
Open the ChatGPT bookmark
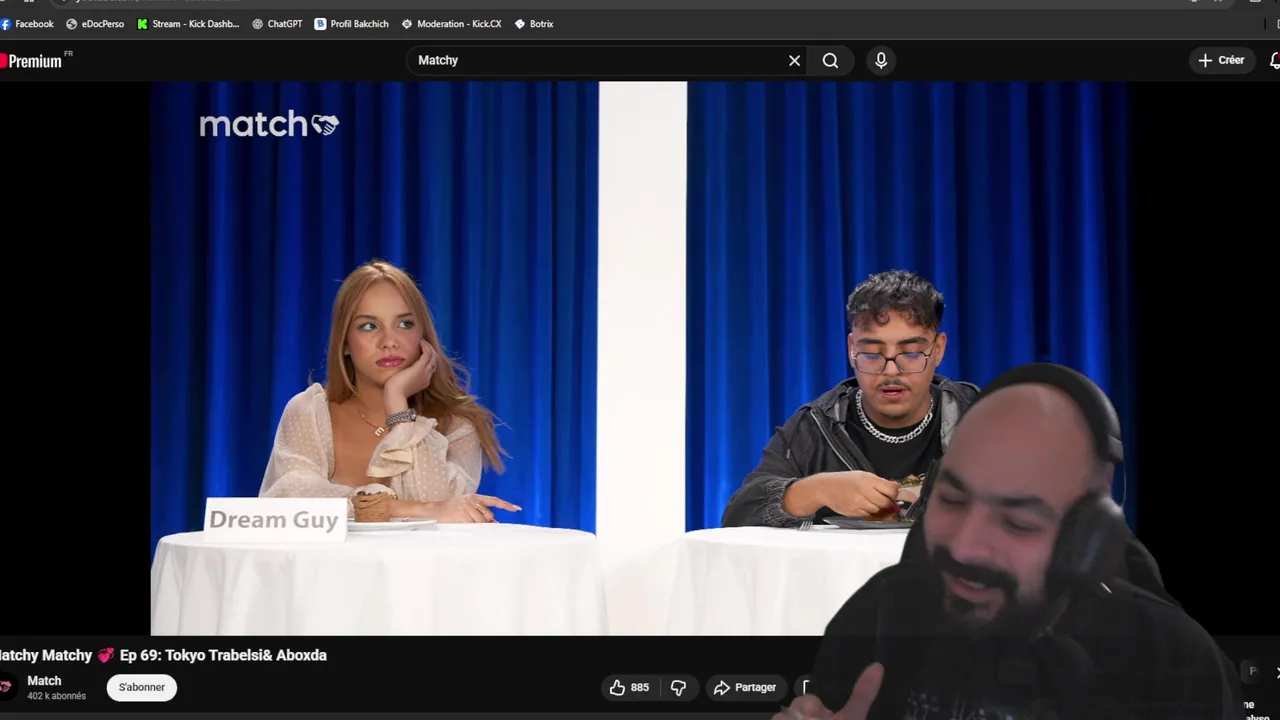tap(277, 24)
